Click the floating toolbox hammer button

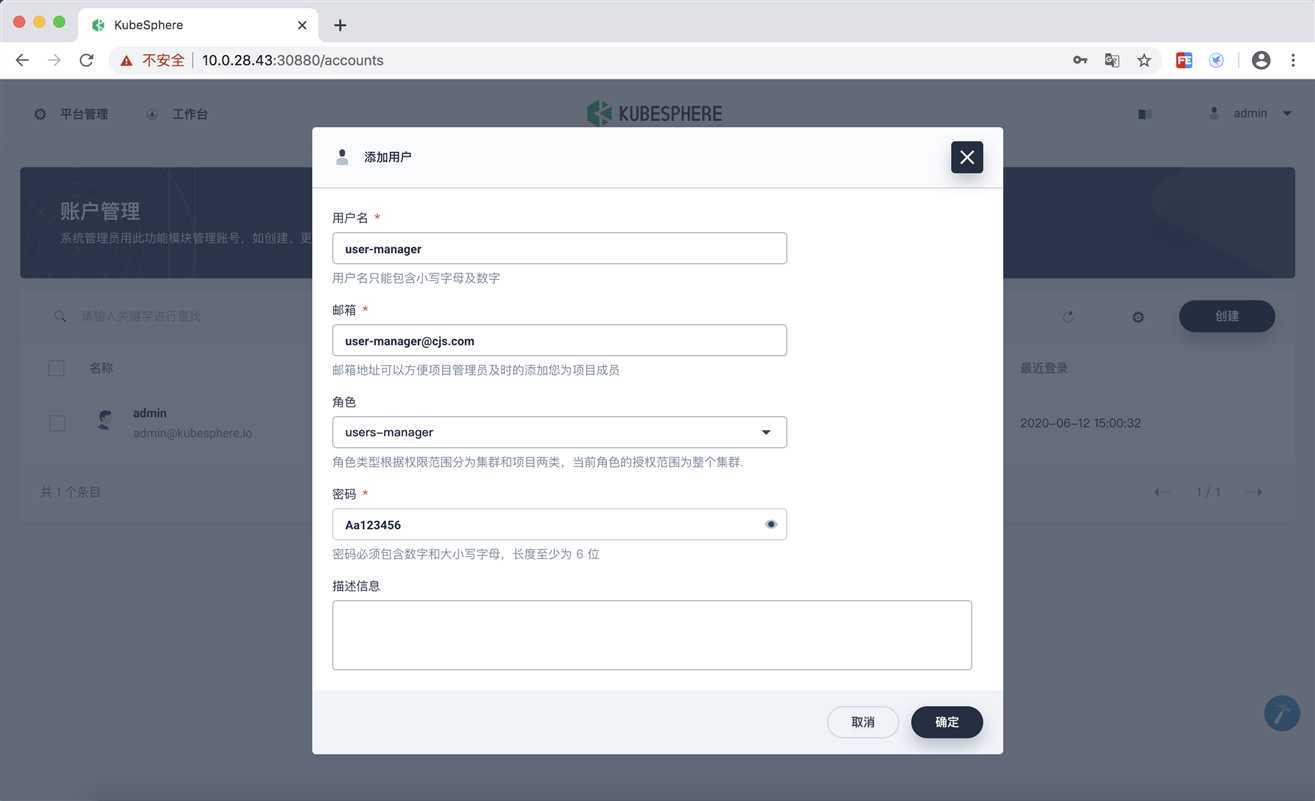(x=1282, y=713)
